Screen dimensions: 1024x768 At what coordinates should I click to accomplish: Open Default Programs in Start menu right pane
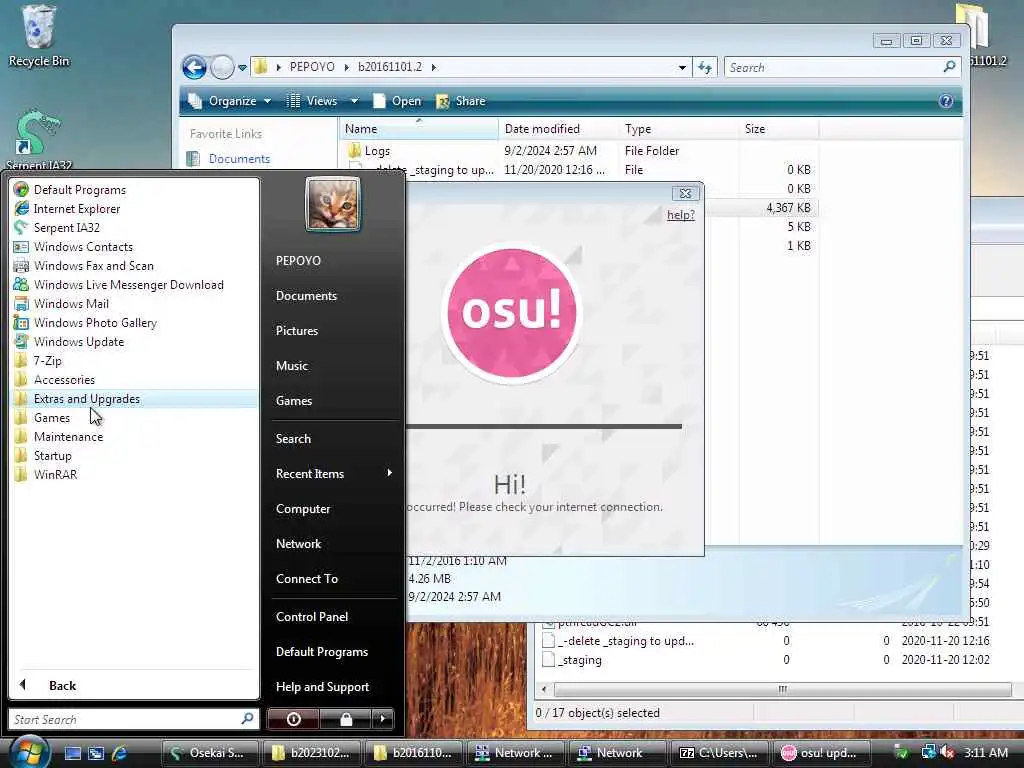pos(322,652)
